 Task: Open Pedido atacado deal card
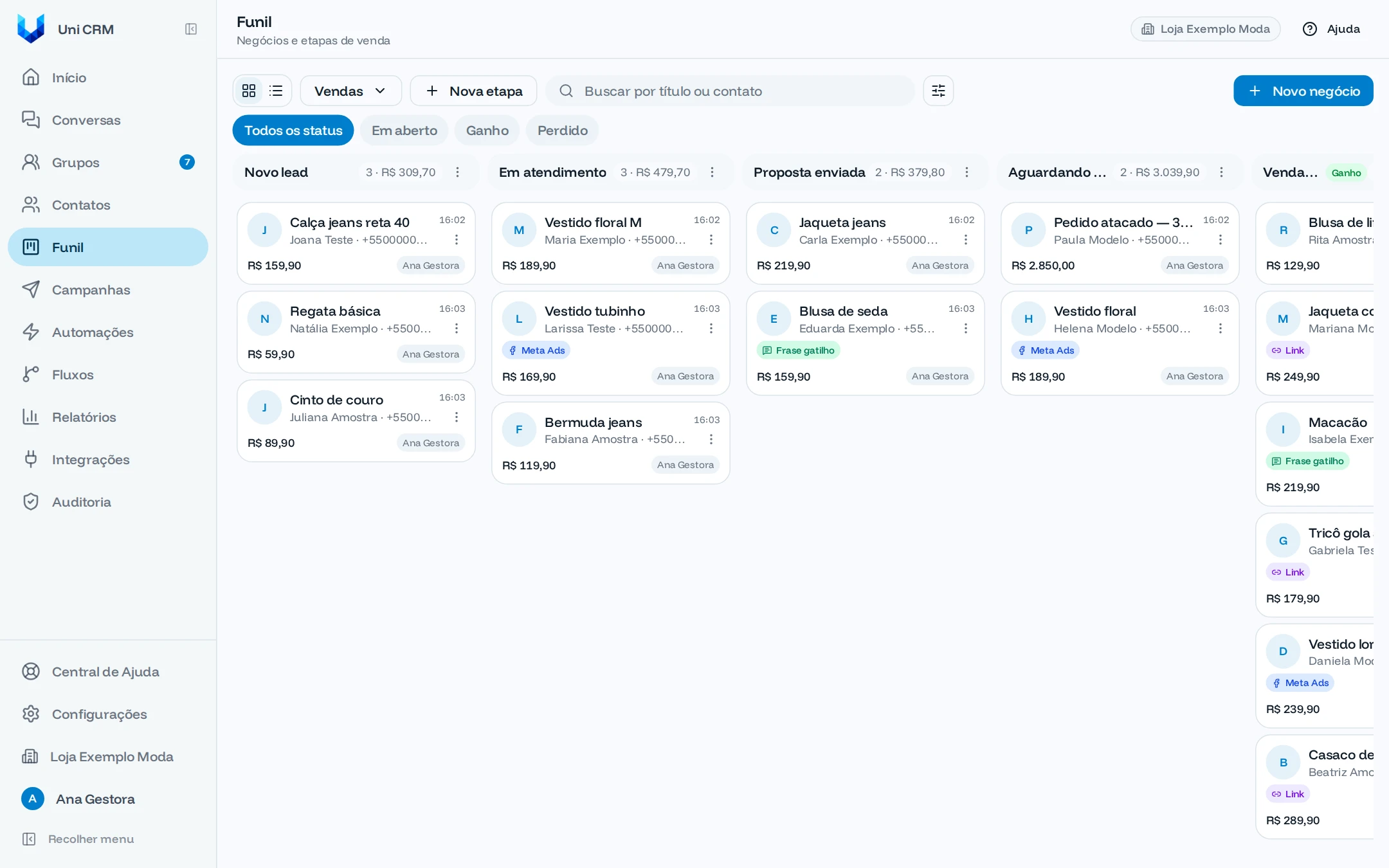1120,244
